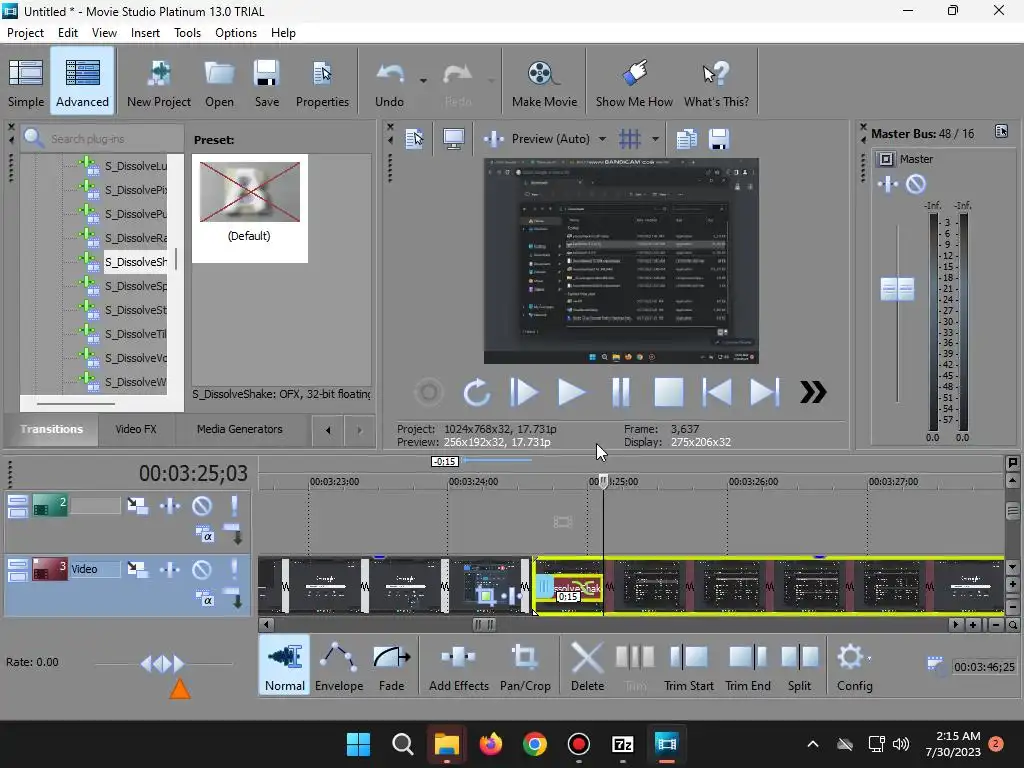Click the Make Movie button
Image resolution: width=1024 pixels, height=768 pixels.
click(x=544, y=82)
